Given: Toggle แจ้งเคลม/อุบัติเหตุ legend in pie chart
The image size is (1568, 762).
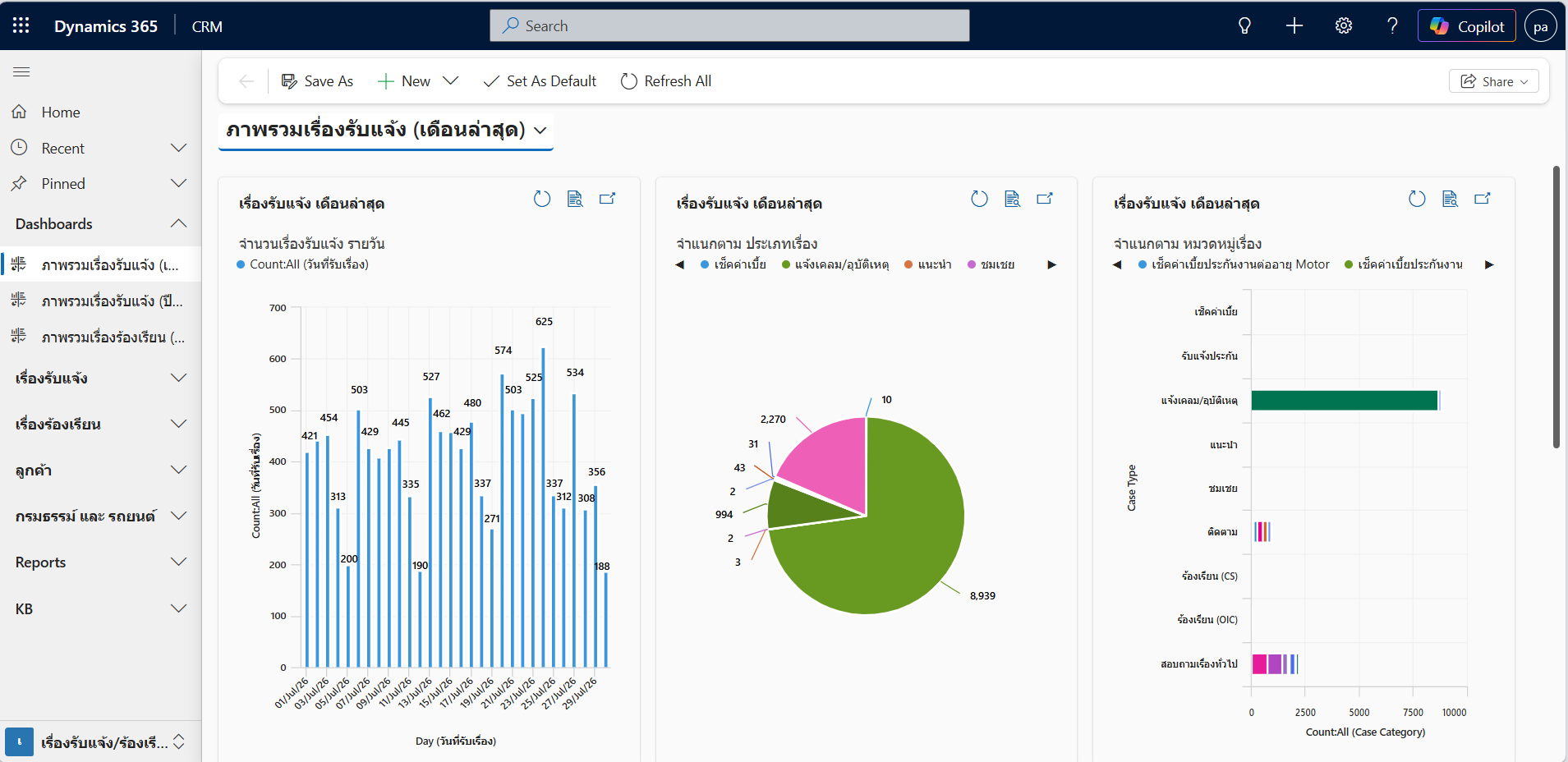Looking at the screenshot, I should (835, 264).
